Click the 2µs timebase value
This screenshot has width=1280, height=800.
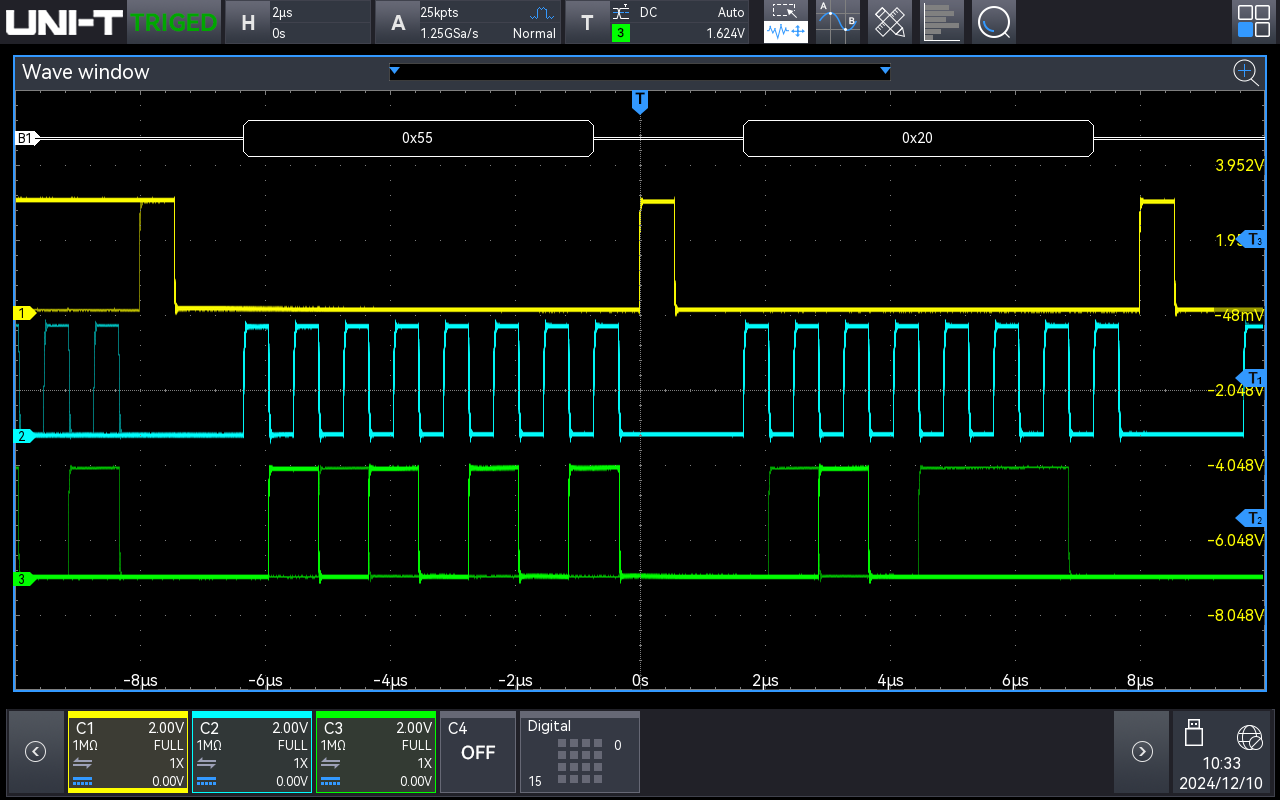(x=281, y=12)
